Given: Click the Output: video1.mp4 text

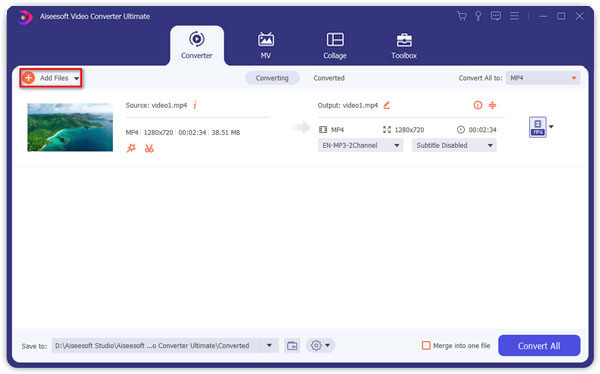Looking at the screenshot, I should [348, 105].
